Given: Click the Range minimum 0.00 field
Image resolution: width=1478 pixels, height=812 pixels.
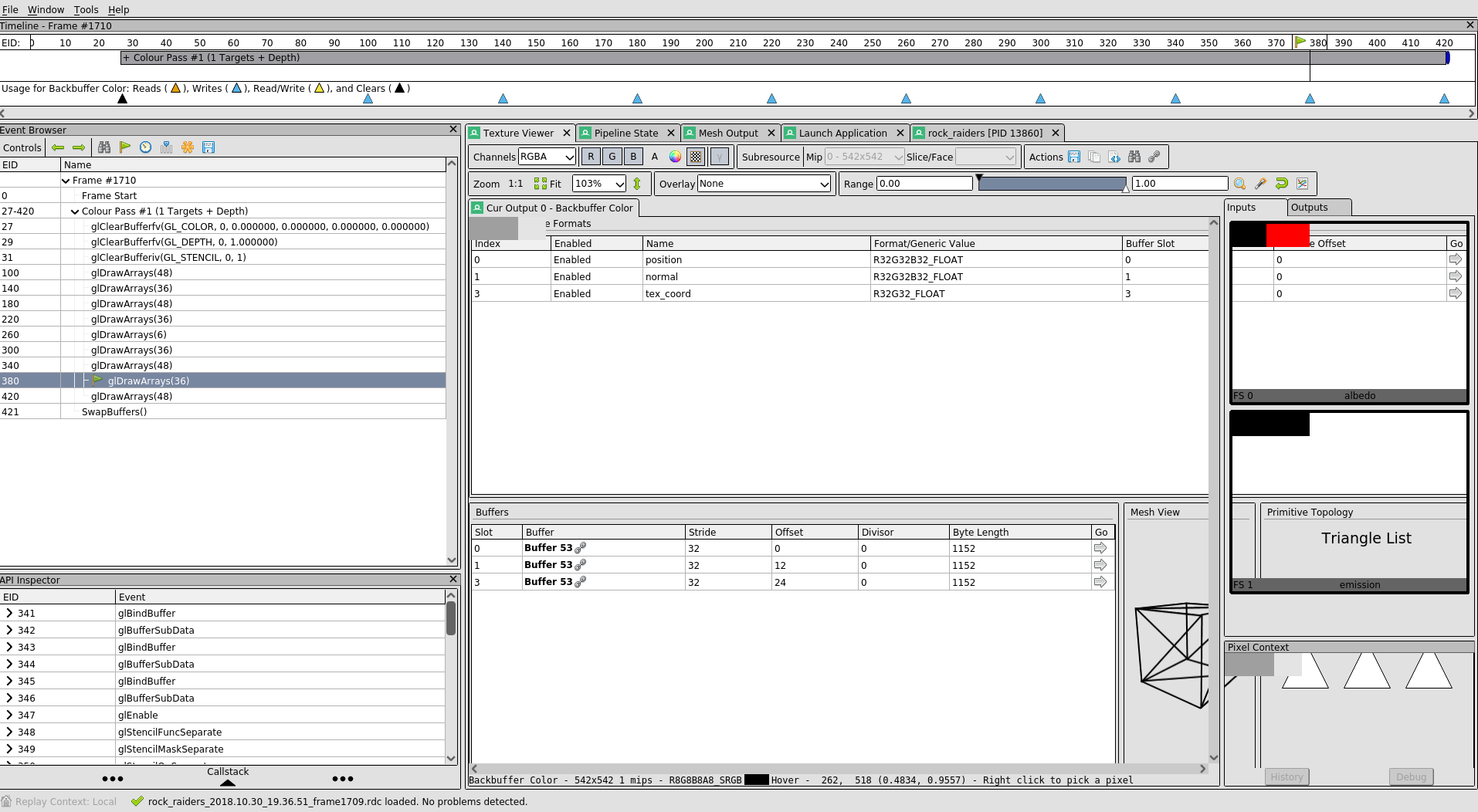Looking at the screenshot, I should click(924, 184).
